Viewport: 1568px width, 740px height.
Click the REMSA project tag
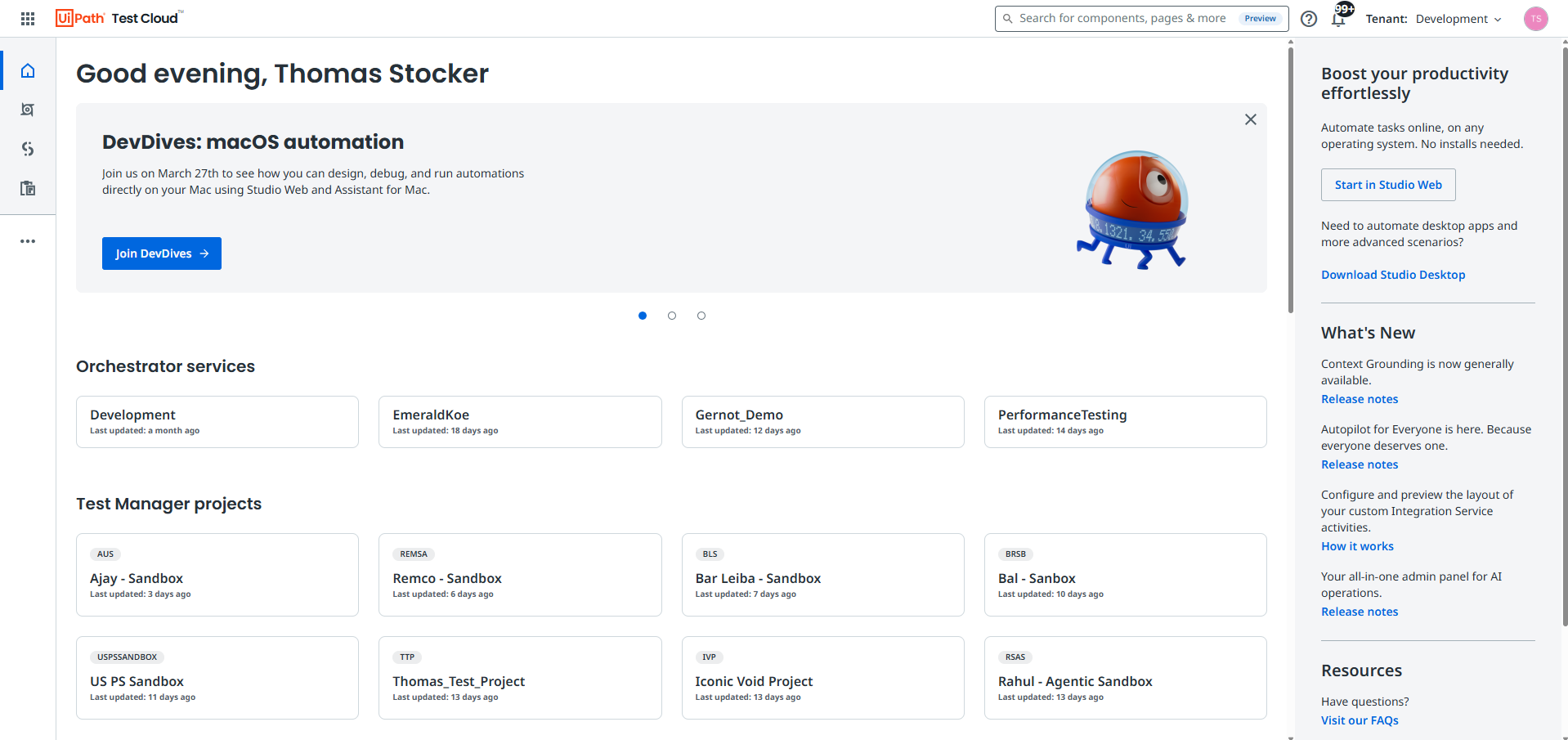pos(414,554)
